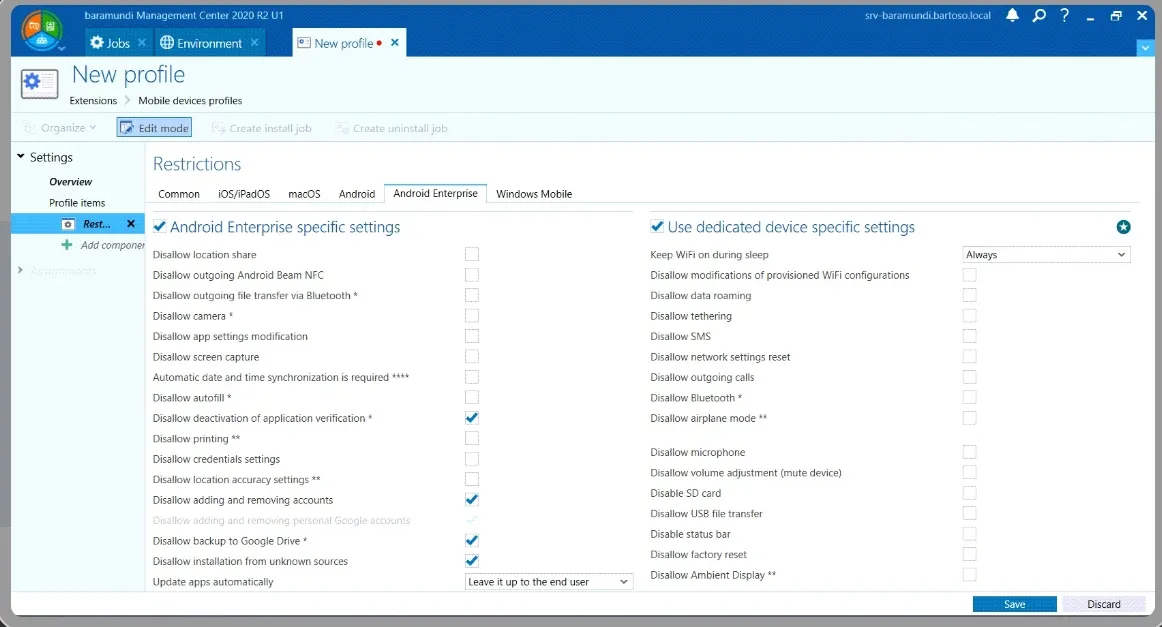Select the Android Enterprise tab
Viewport: 1162px width, 627px height.
[436, 193]
